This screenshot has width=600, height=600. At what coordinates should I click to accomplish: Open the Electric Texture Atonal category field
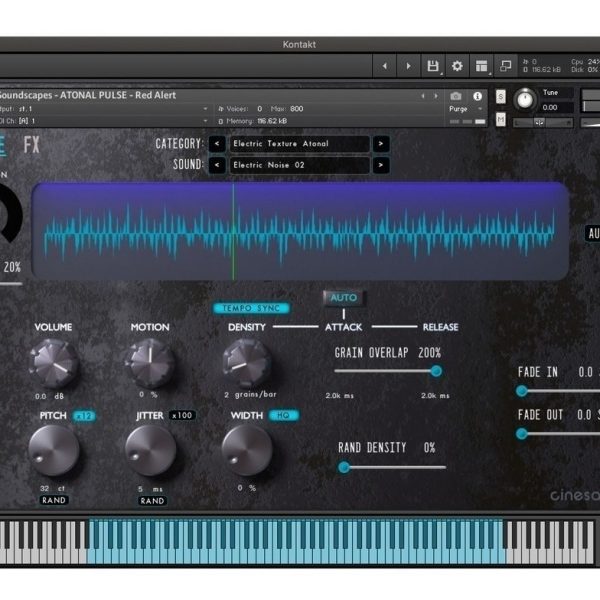[299, 144]
